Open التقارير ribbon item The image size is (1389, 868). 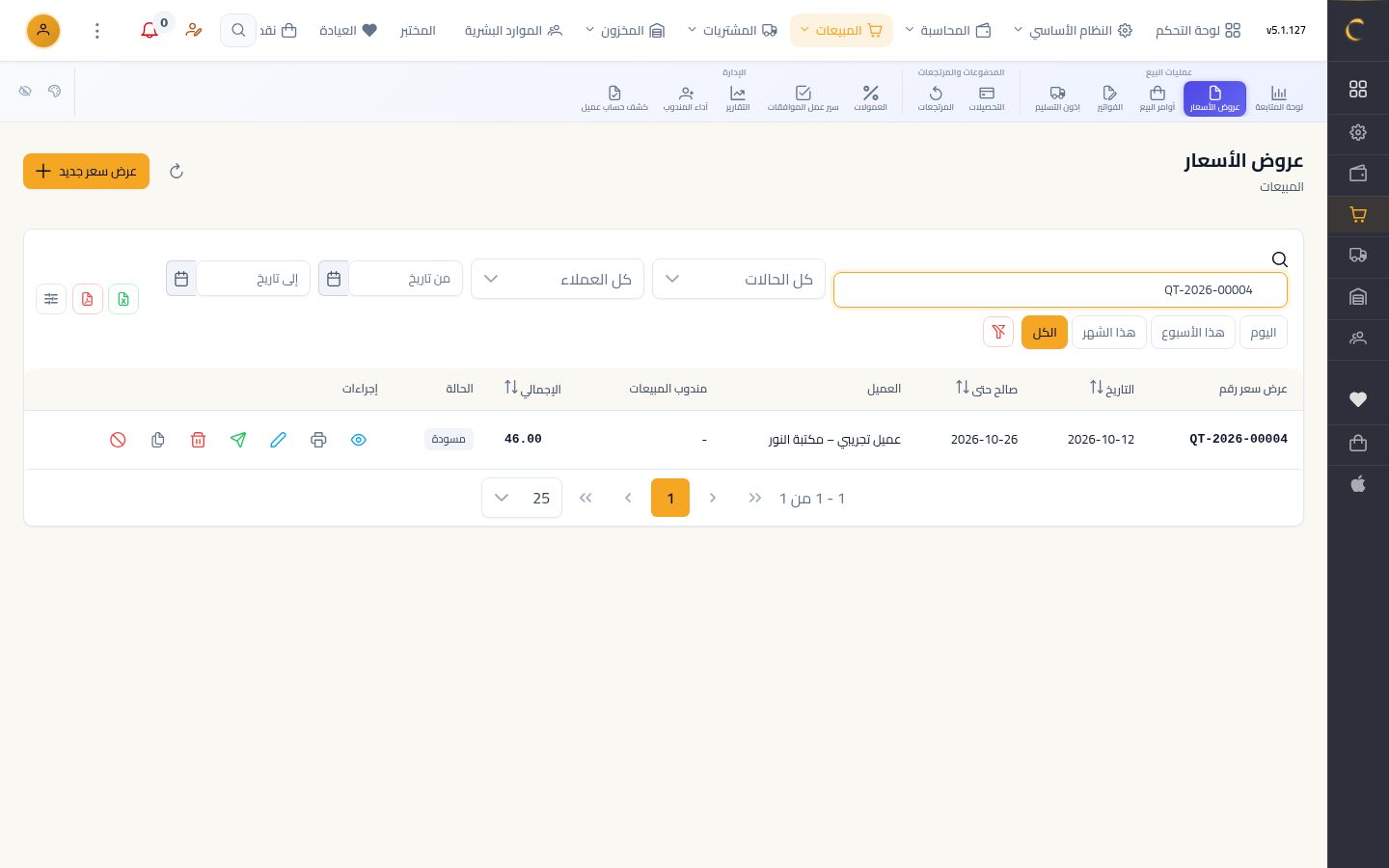(738, 98)
